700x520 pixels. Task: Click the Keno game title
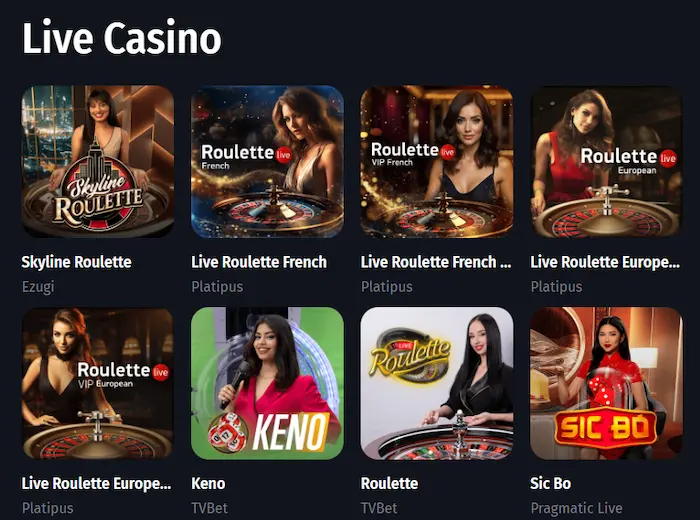(208, 483)
